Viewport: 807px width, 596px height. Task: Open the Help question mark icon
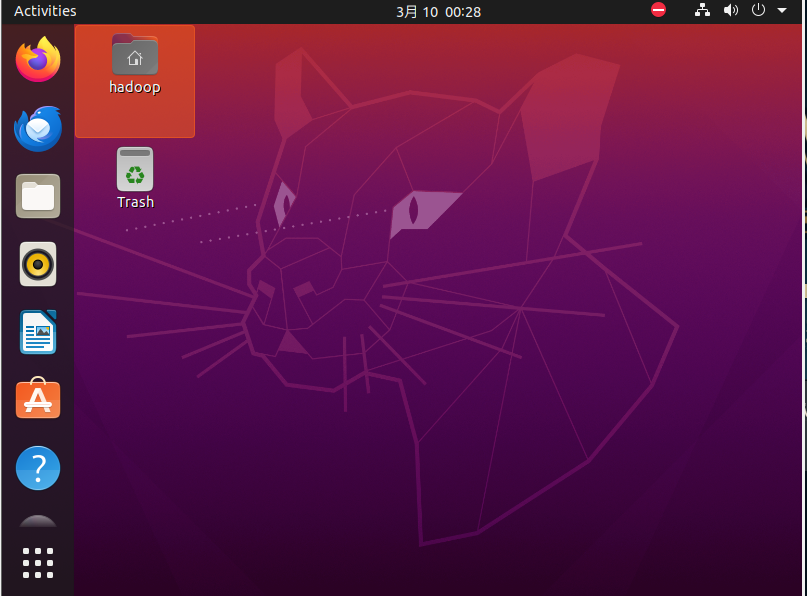point(38,468)
